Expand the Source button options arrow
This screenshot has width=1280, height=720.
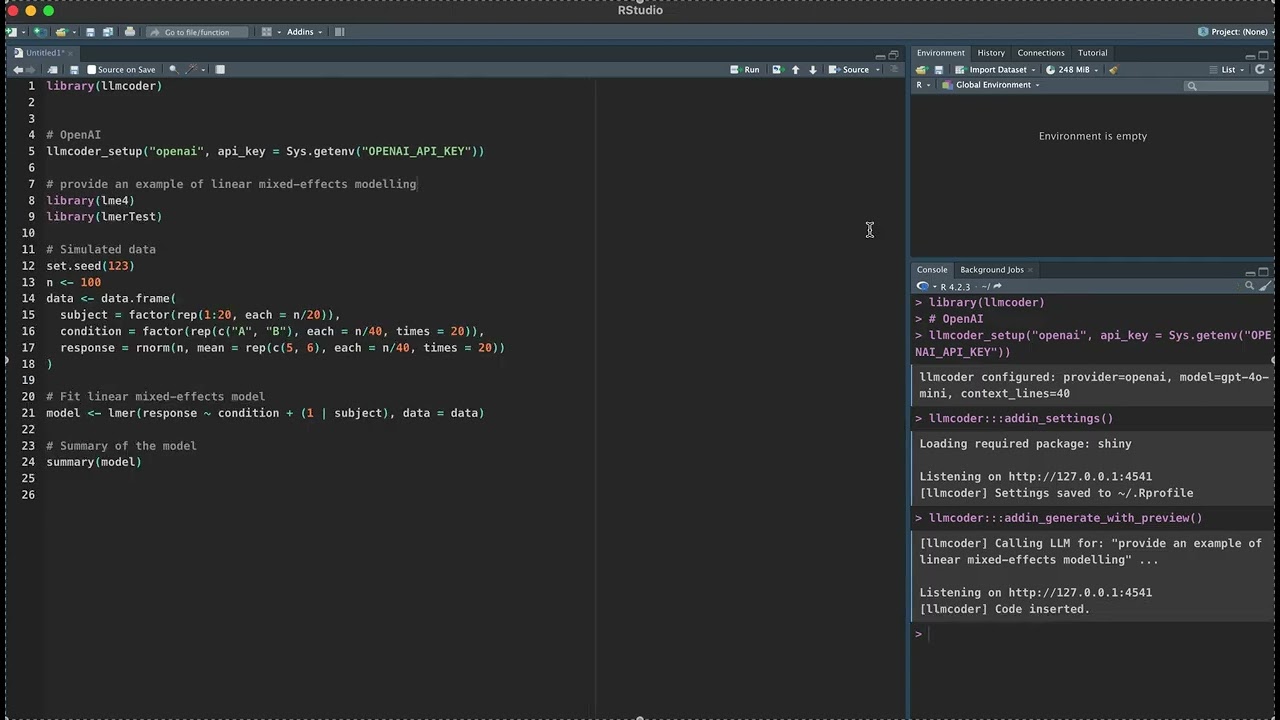pyautogui.click(x=878, y=70)
